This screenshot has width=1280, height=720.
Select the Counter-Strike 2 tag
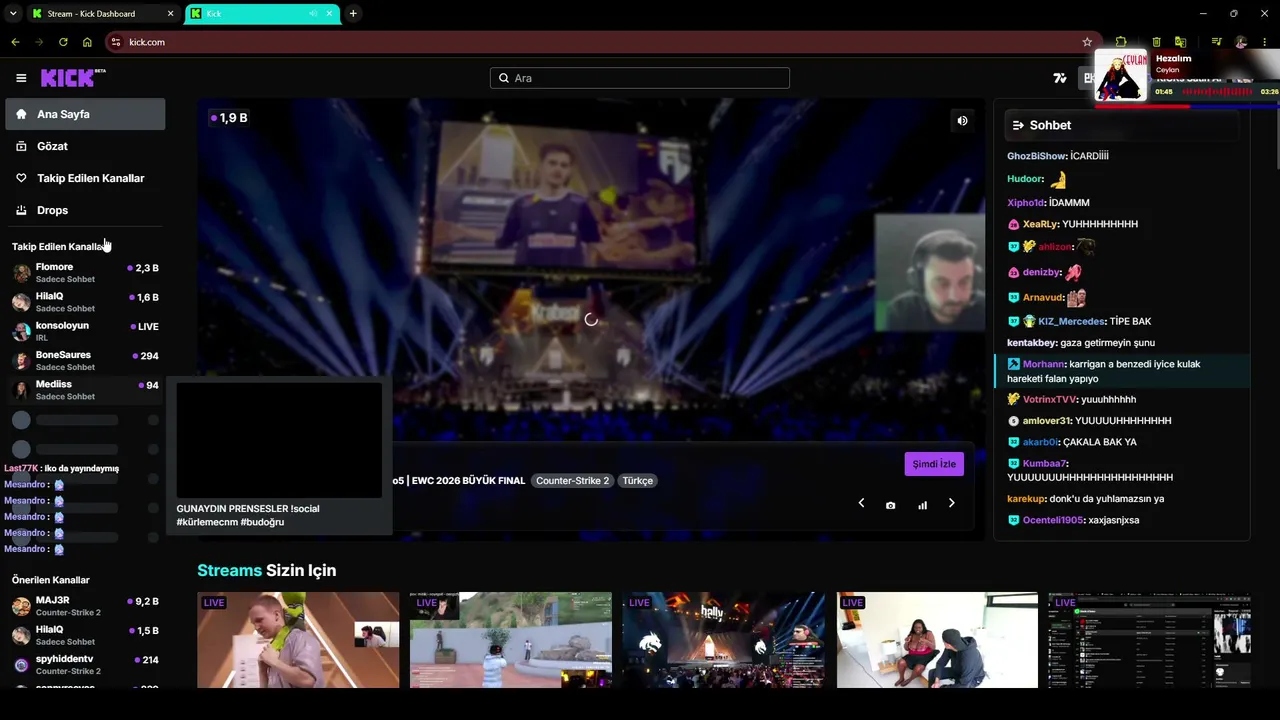572,481
